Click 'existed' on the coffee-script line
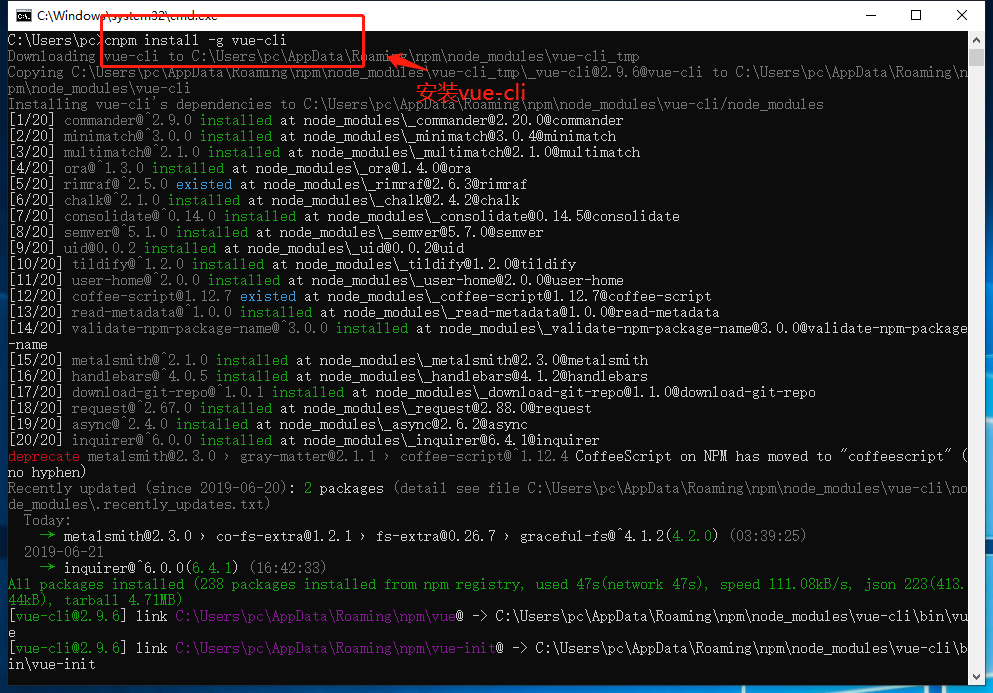993x693 pixels. [268, 296]
